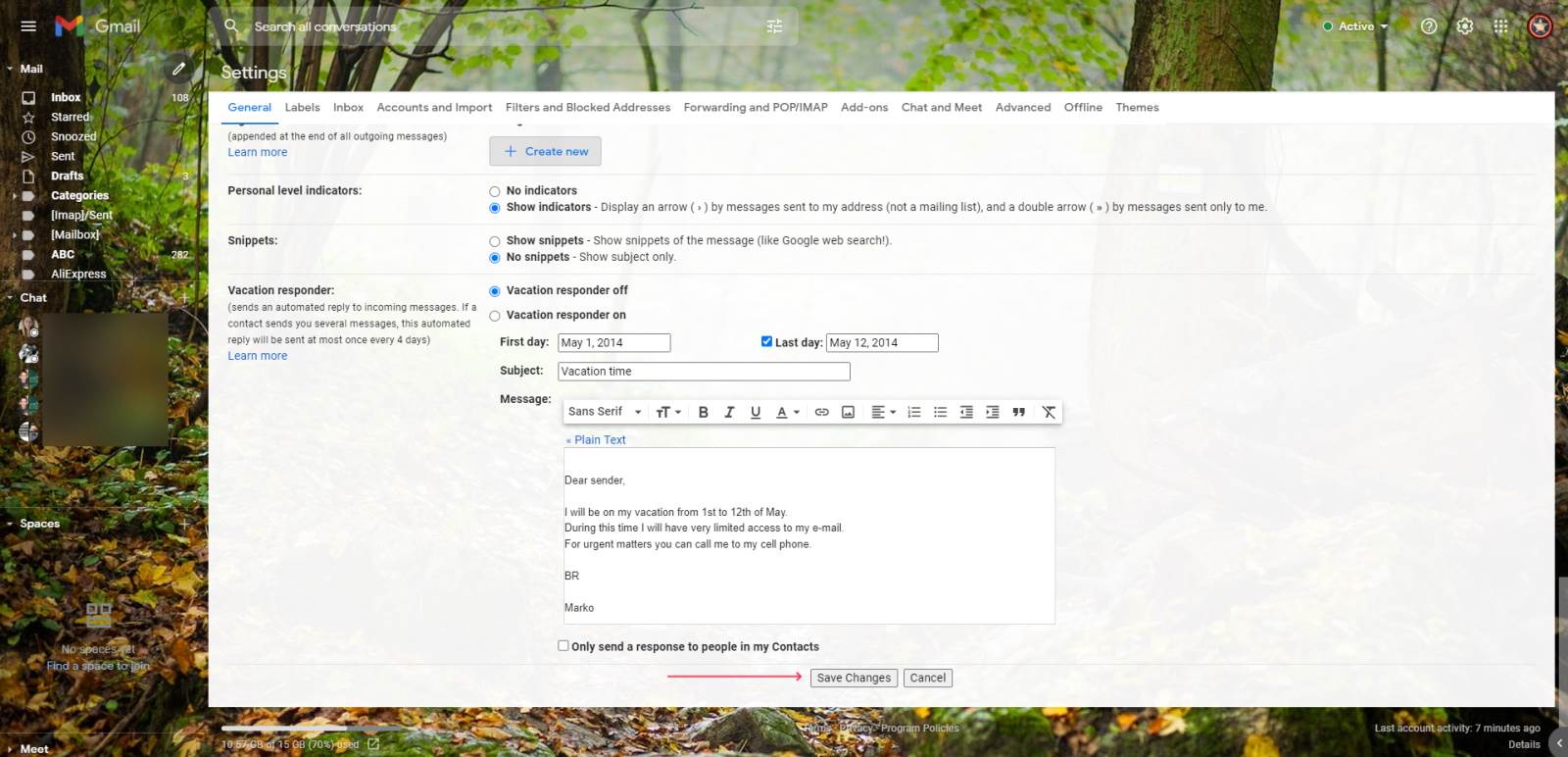Click the Save Changes button
This screenshot has width=1568, height=757.
854,678
